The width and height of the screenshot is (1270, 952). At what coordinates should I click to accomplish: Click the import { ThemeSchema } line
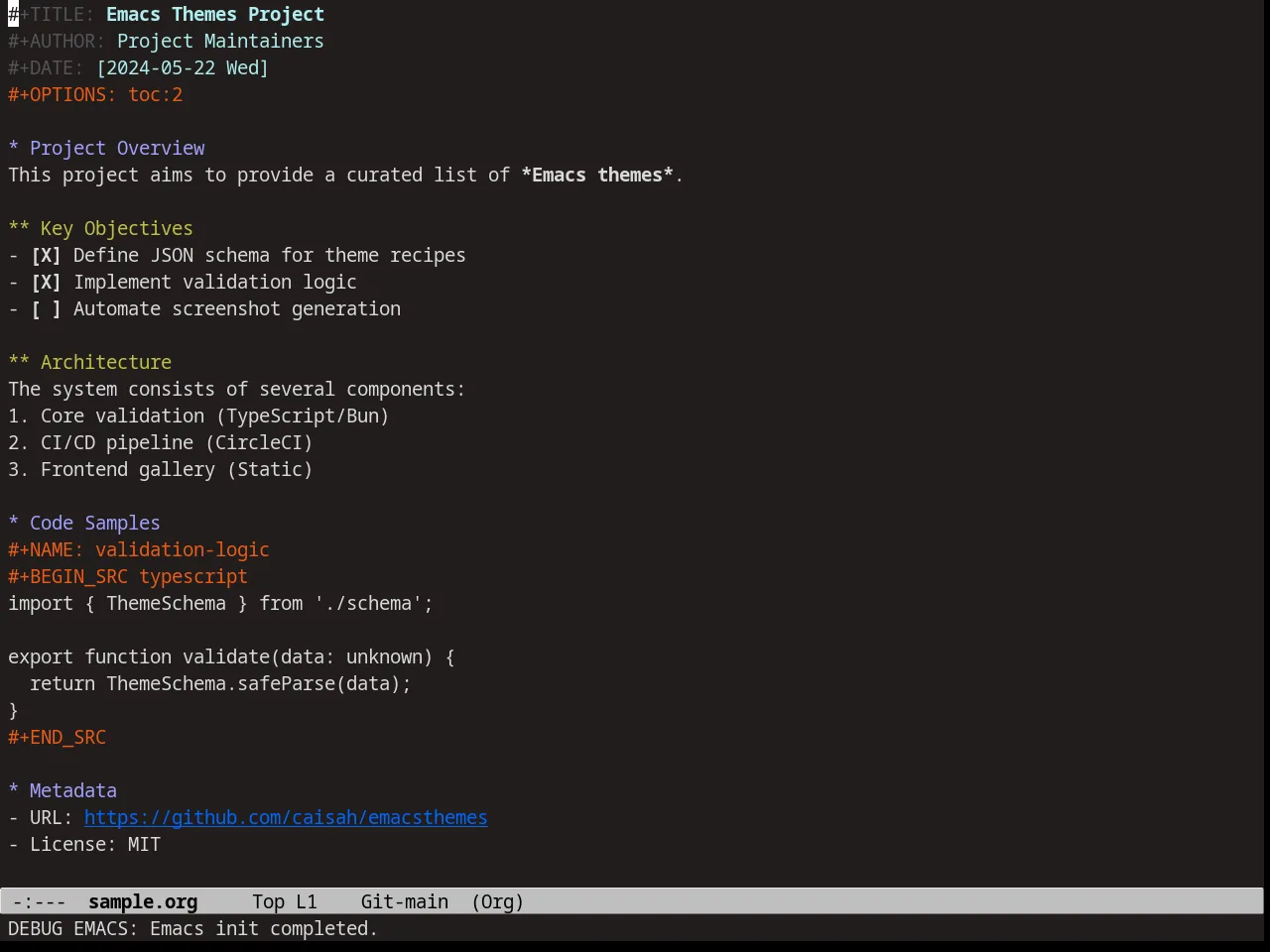click(x=220, y=604)
